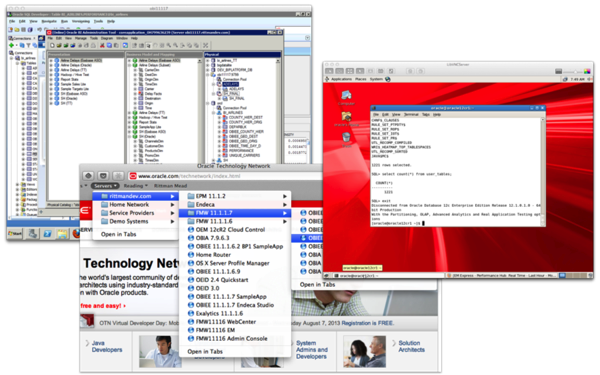The width and height of the screenshot is (600, 375).
Task: Open the Reading bookmarks dropdown
Action: coord(135,186)
